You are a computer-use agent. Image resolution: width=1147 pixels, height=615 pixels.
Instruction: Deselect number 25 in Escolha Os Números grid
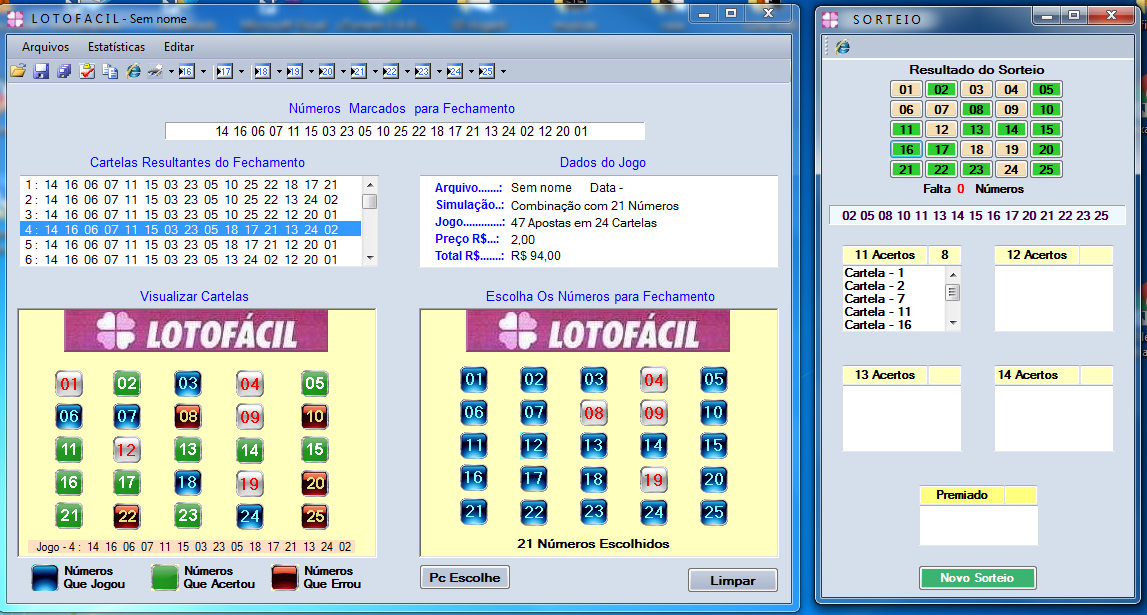pos(713,512)
